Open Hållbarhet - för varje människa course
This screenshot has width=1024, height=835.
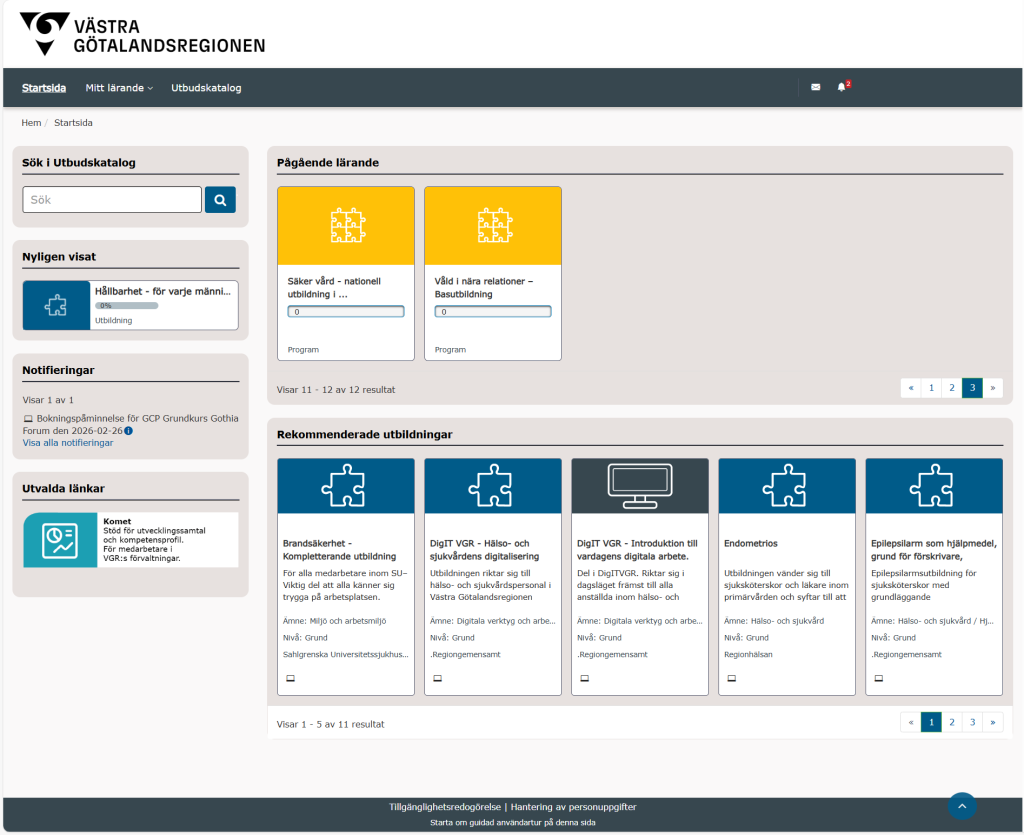[163, 291]
